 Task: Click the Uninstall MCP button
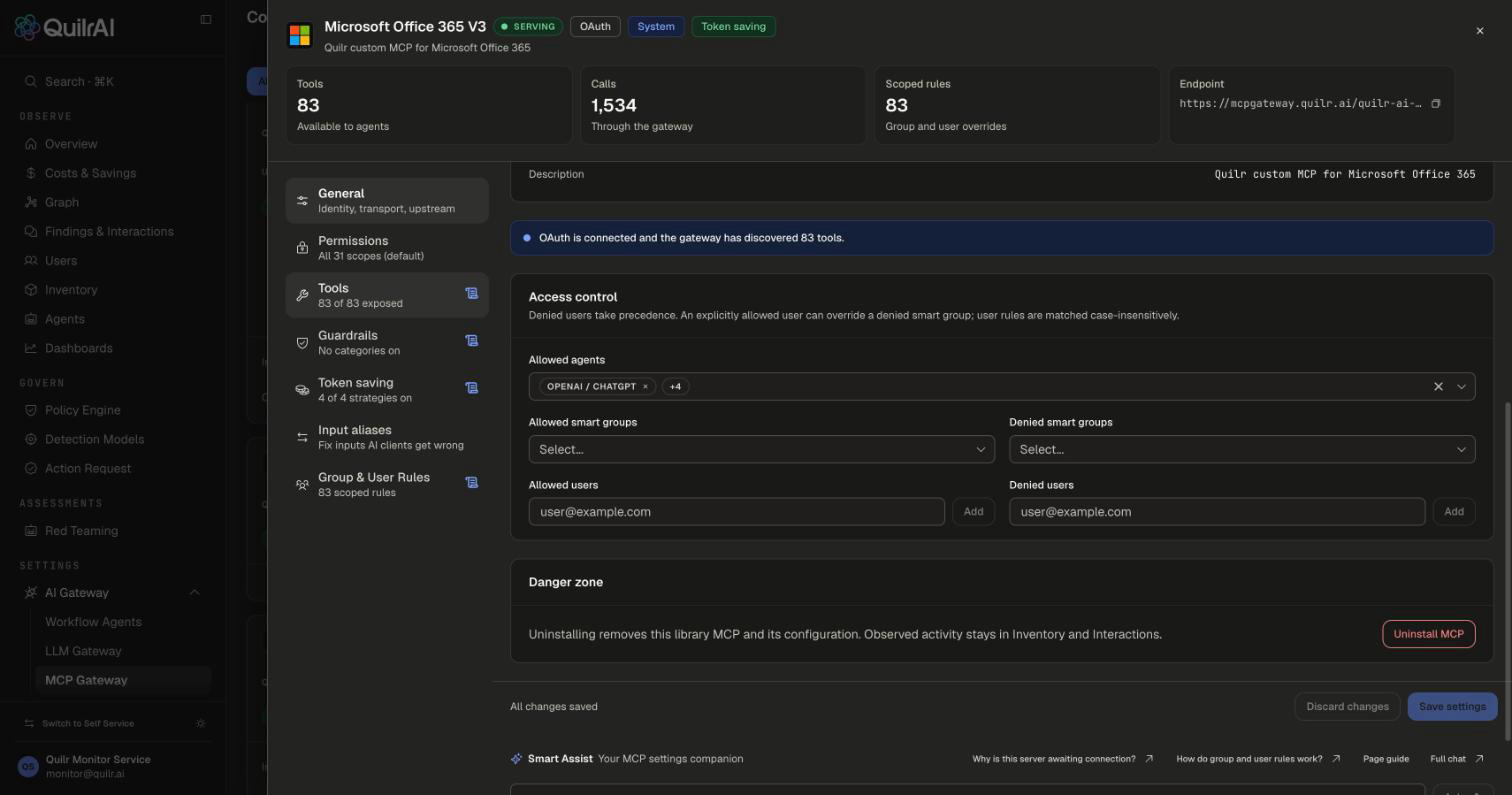click(1428, 634)
